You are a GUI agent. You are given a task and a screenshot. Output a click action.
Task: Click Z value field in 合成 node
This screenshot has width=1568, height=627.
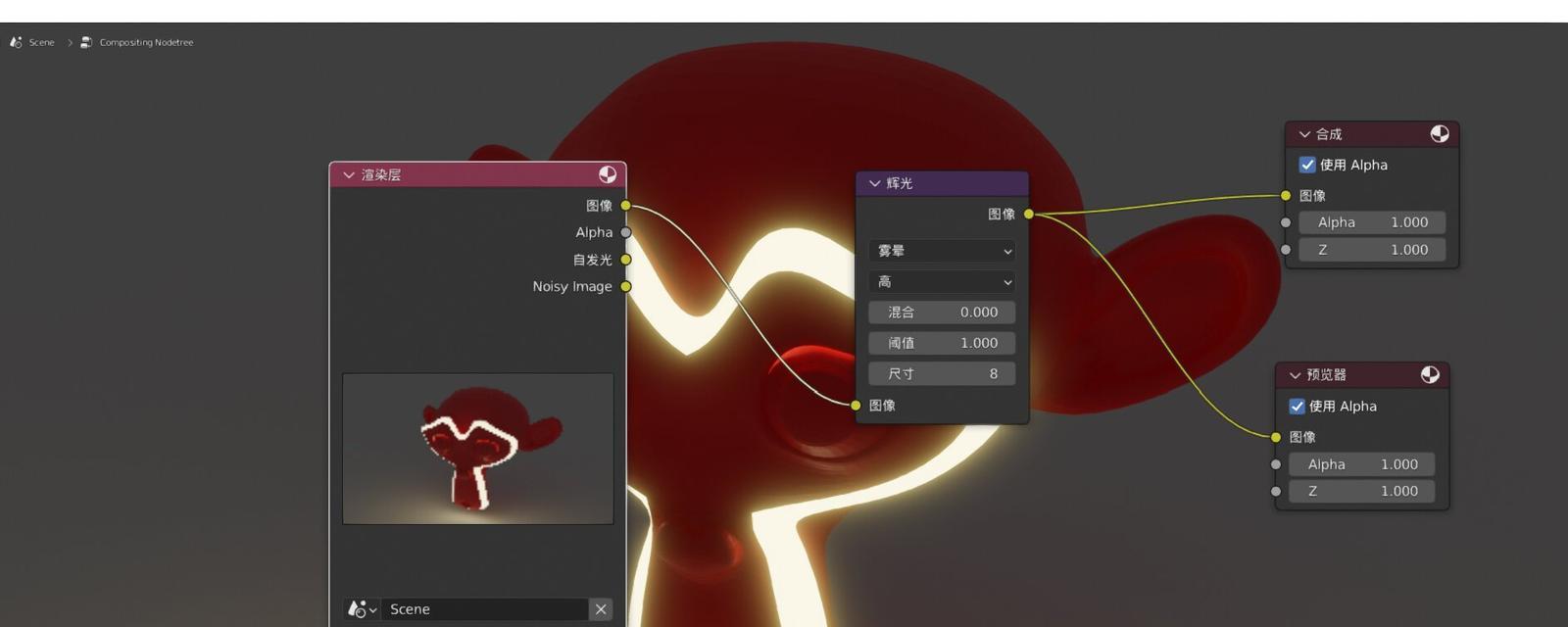pyautogui.click(x=1372, y=250)
